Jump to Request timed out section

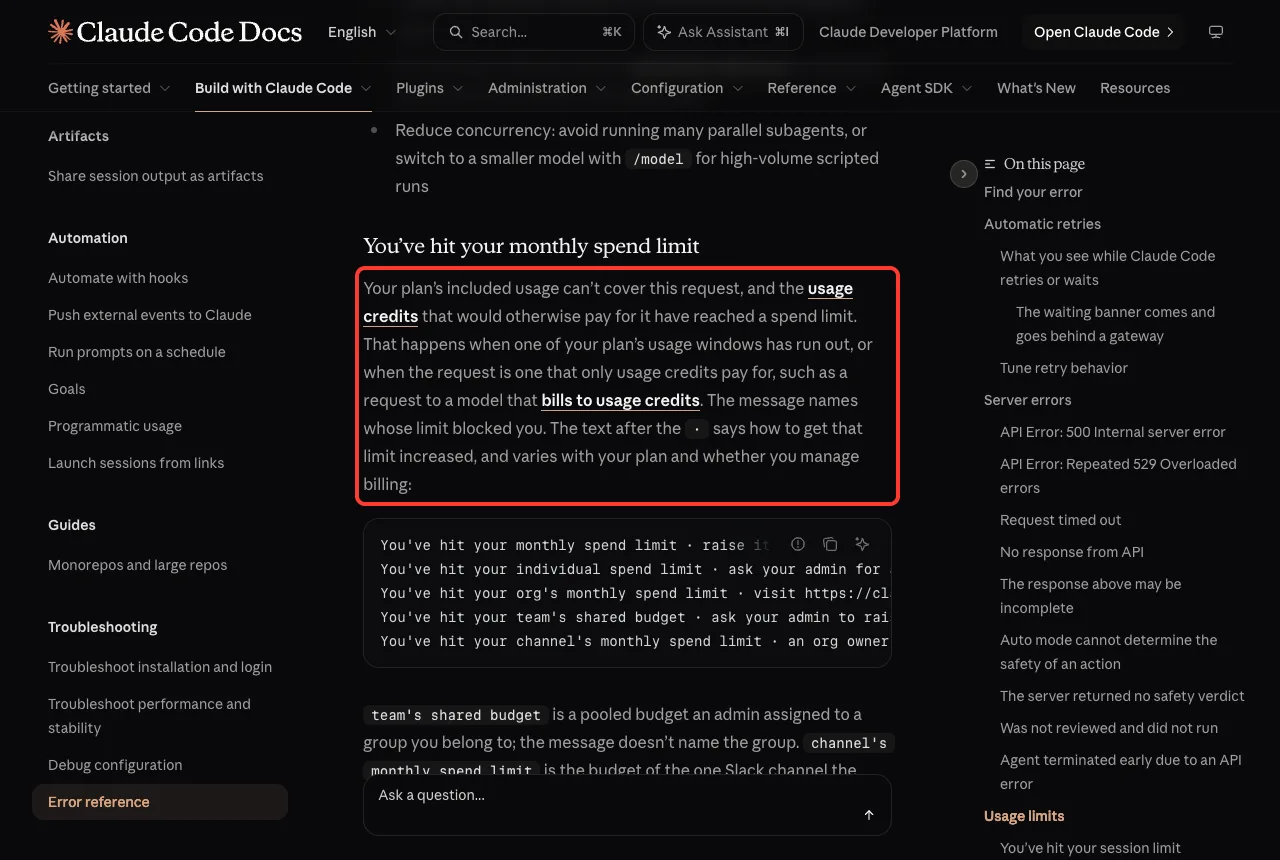(x=1061, y=520)
